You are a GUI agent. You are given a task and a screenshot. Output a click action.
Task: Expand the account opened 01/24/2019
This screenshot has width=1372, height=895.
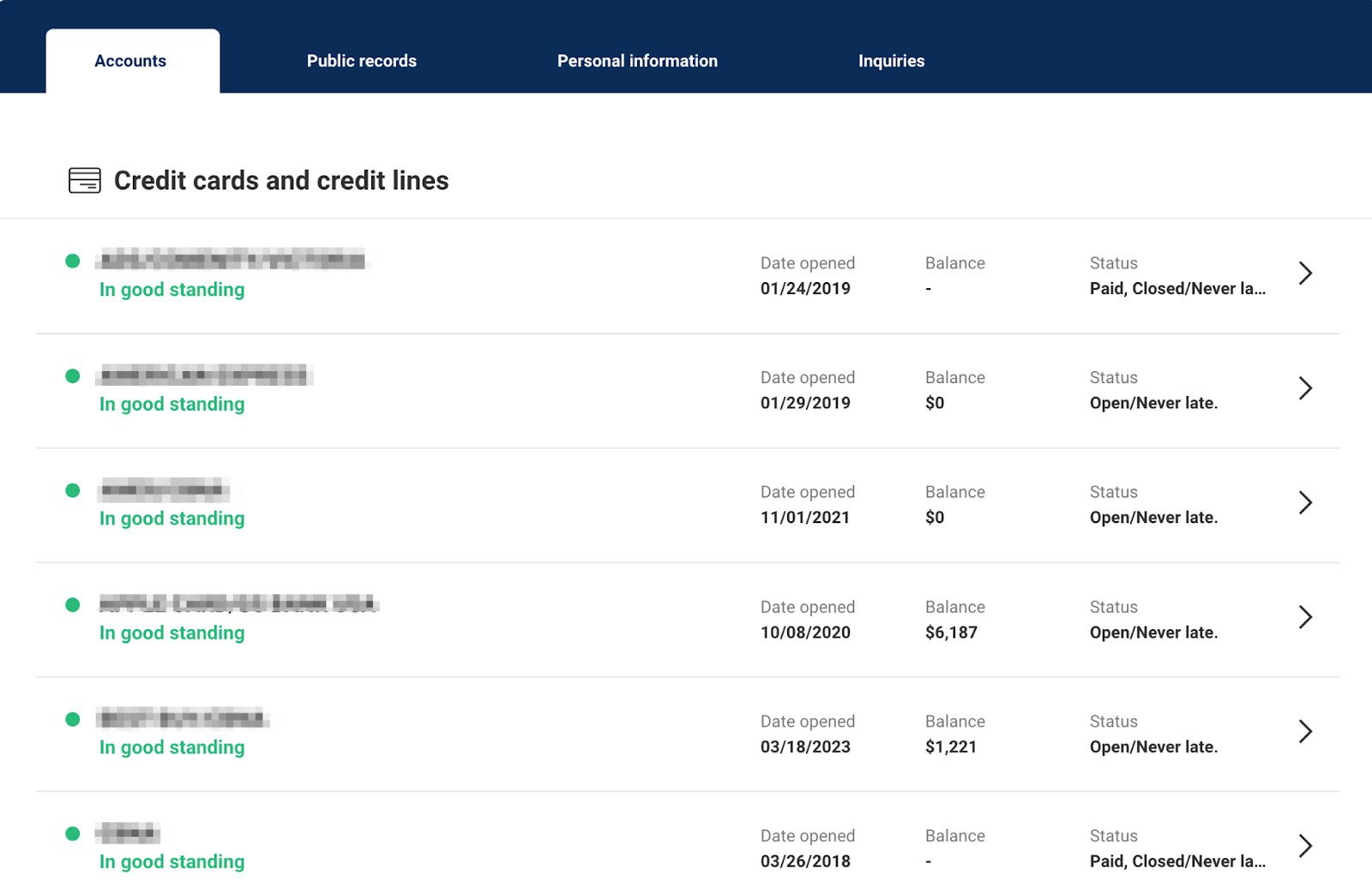point(1305,273)
